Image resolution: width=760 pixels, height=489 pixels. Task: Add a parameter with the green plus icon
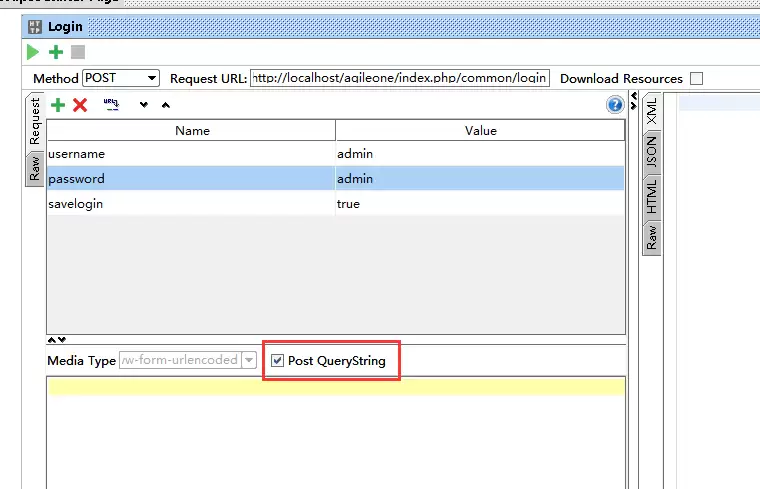tap(58, 105)
